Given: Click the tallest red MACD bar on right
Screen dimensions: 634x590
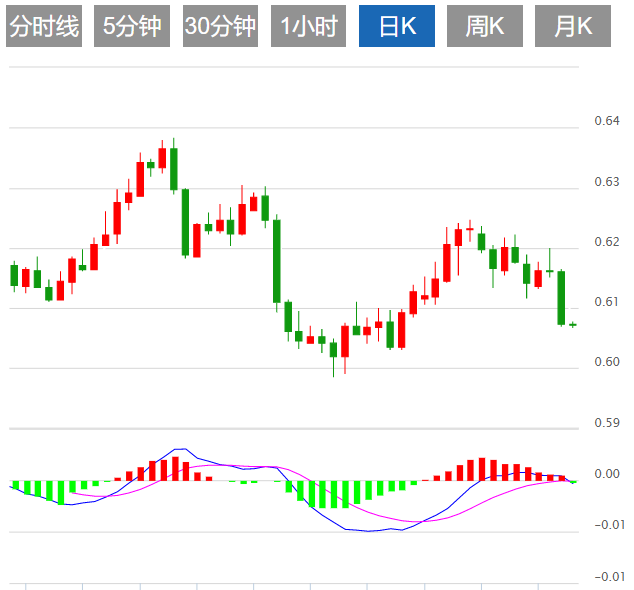Looking at the screenshot, I should [x=482, y=469].
